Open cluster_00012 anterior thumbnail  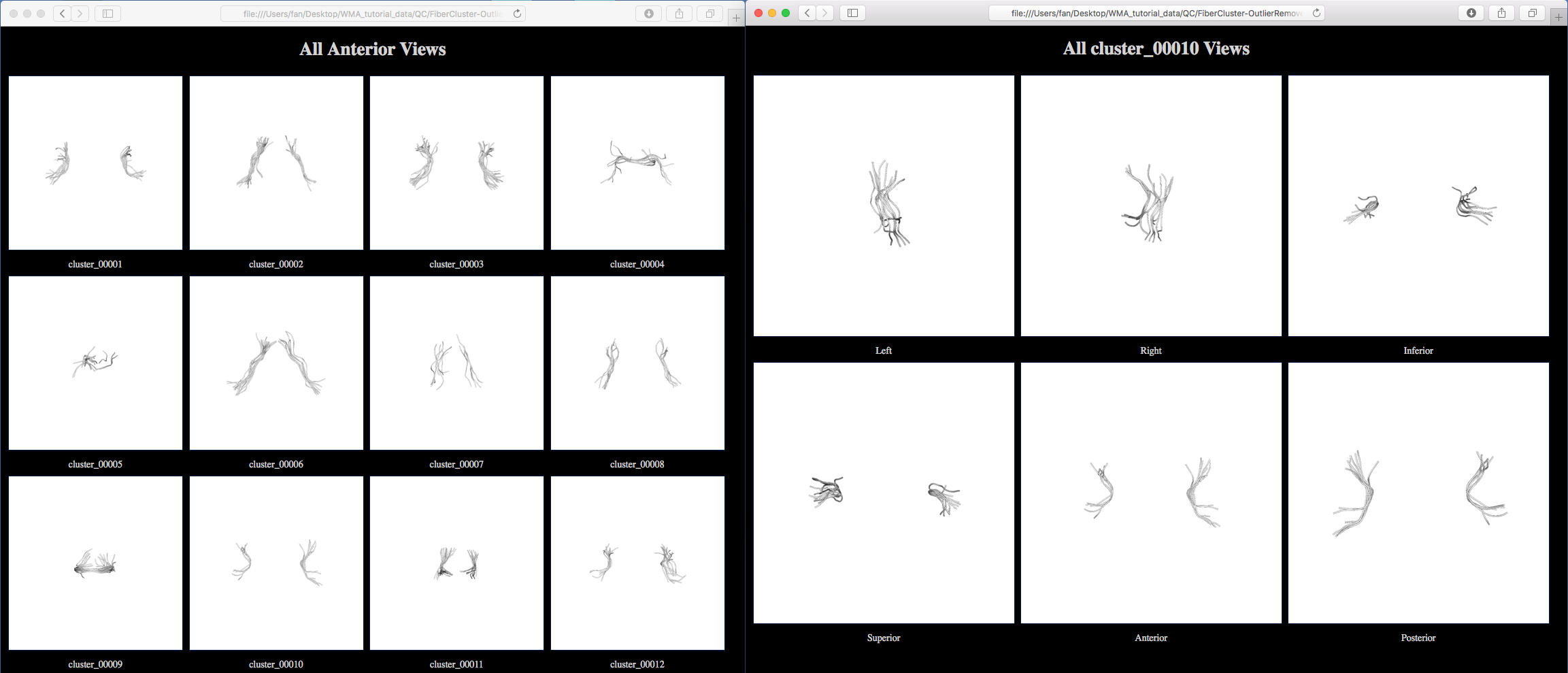(637, 563)
